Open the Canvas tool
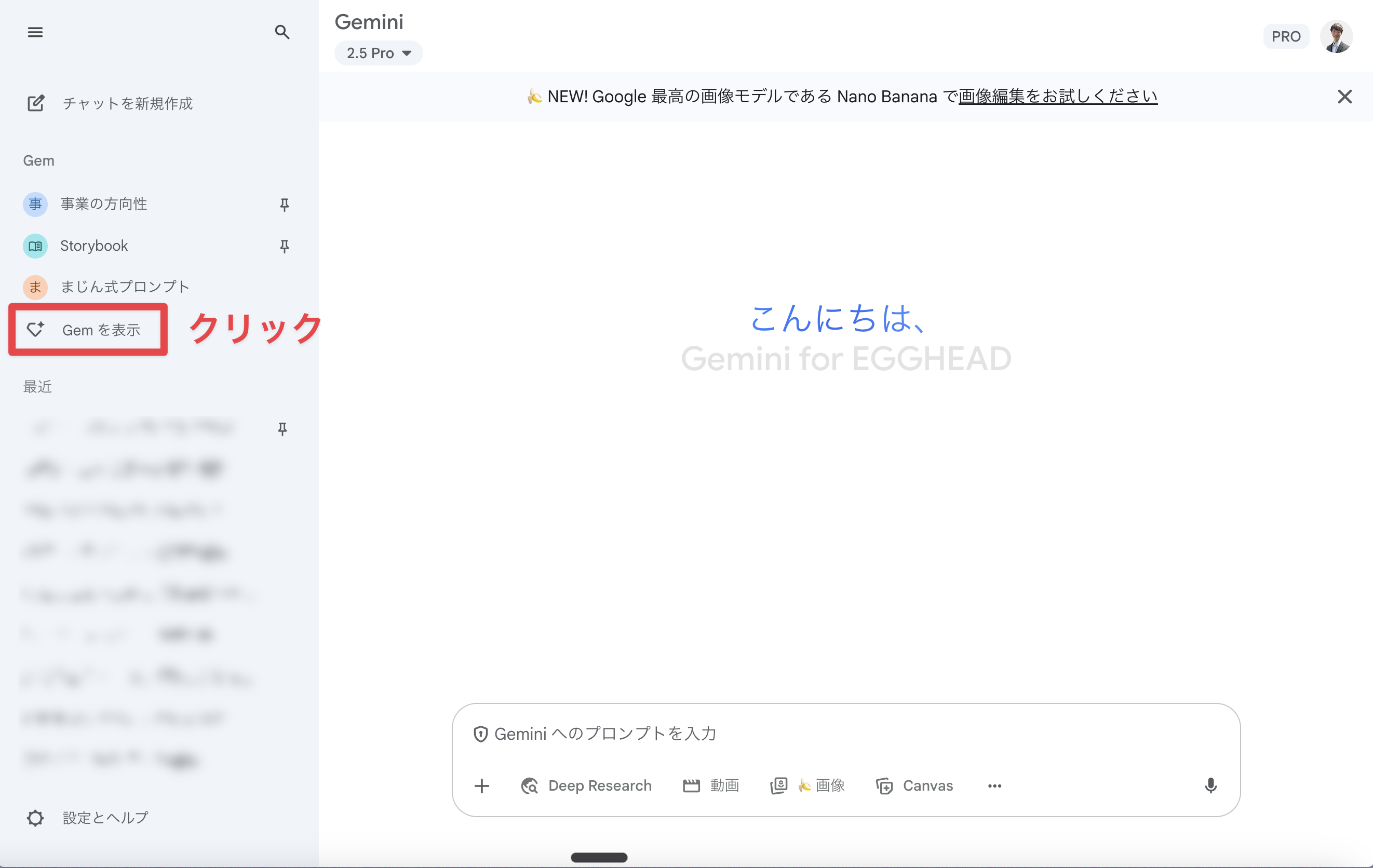 tap(914, 786)
